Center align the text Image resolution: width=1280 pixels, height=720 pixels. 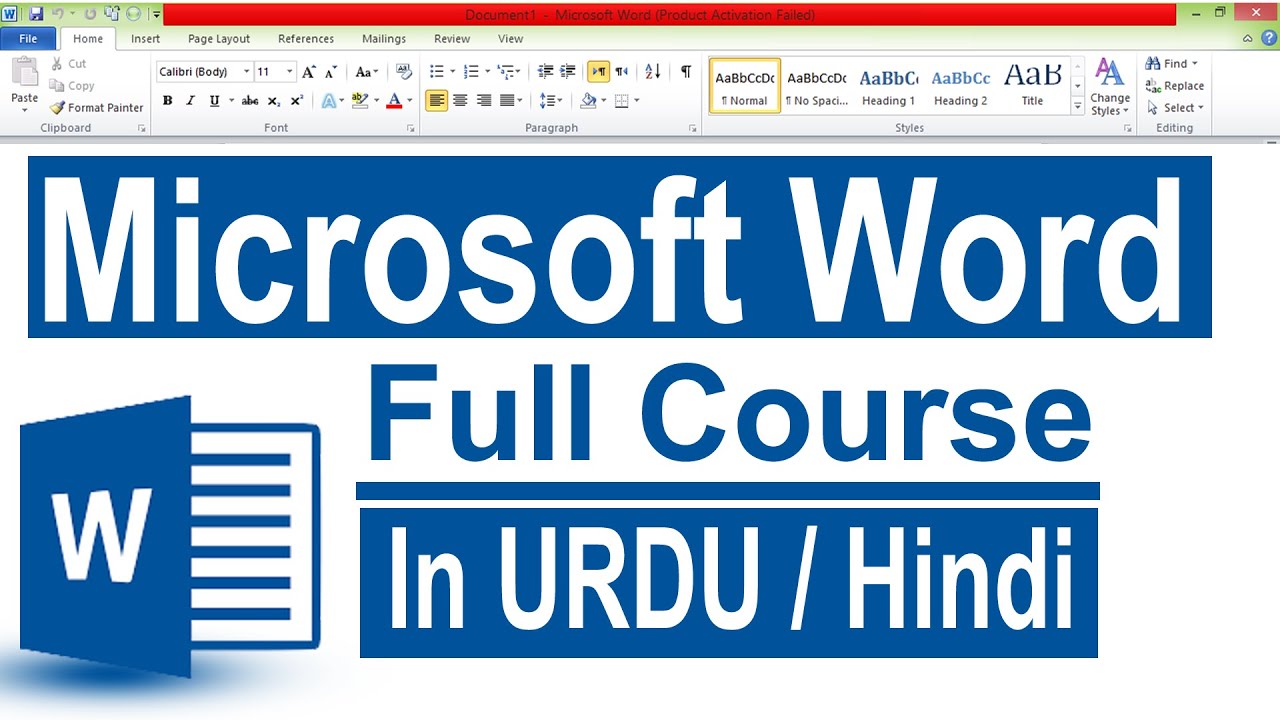coord(460,101)
